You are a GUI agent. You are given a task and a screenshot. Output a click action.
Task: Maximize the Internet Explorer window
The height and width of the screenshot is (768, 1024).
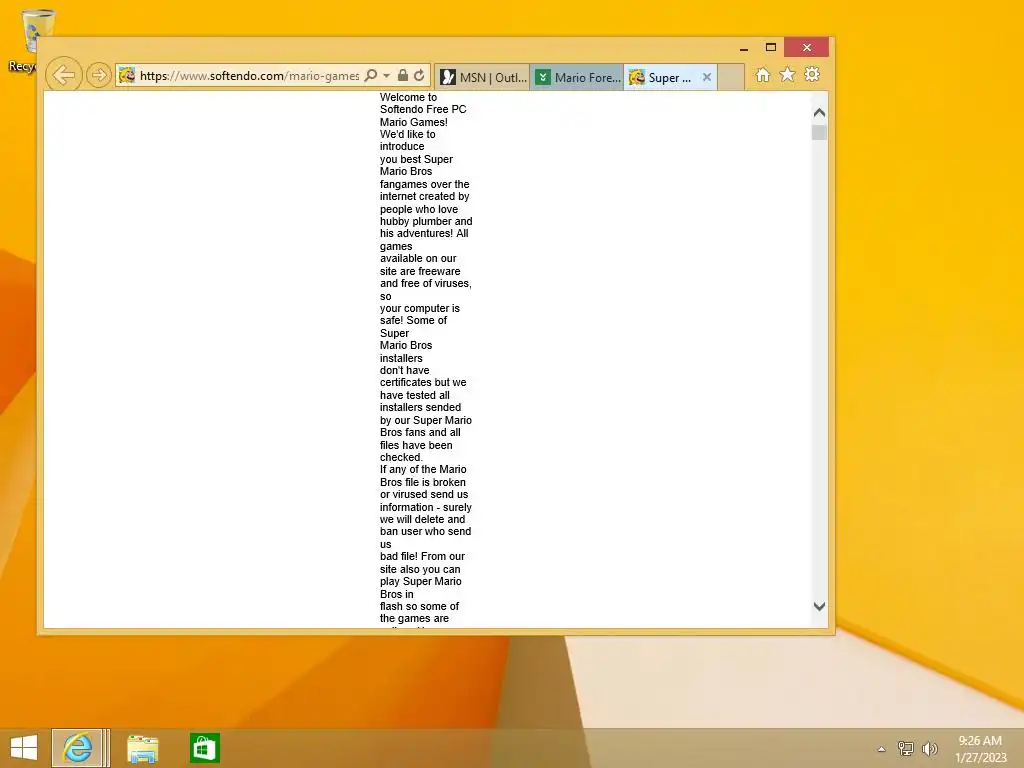[771, 47]
